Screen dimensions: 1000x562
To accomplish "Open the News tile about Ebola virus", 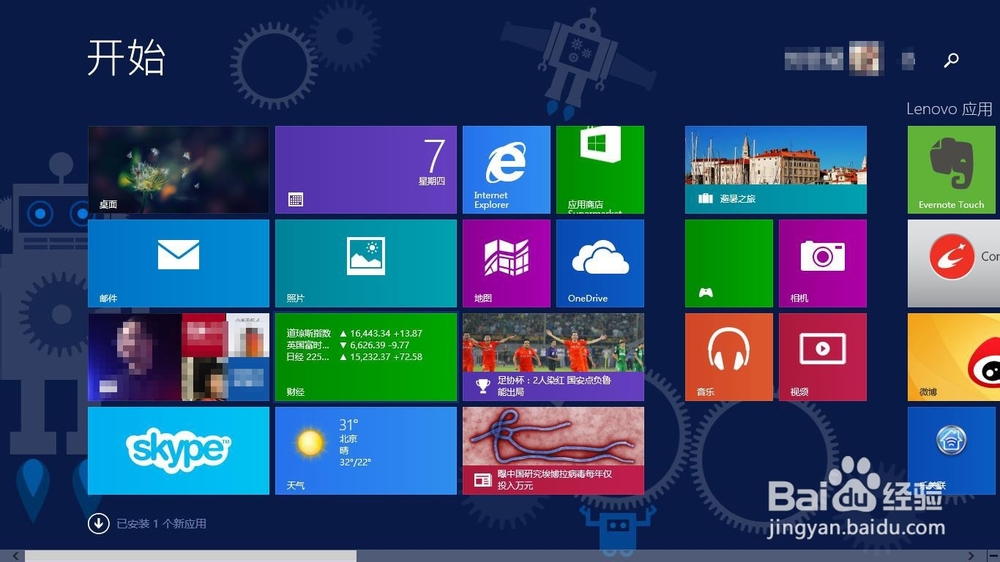I will tap(553, 451).
